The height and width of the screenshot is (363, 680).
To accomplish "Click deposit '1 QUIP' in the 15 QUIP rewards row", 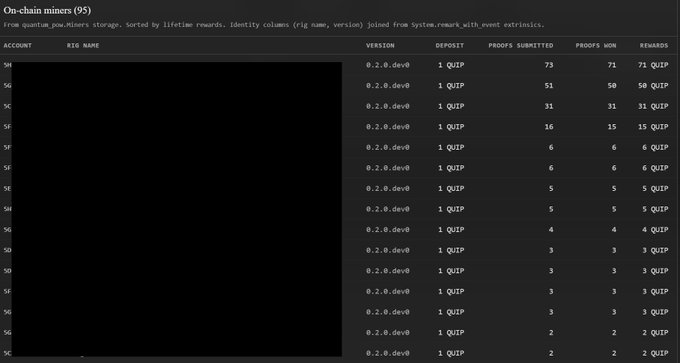I will coord(451,127).
